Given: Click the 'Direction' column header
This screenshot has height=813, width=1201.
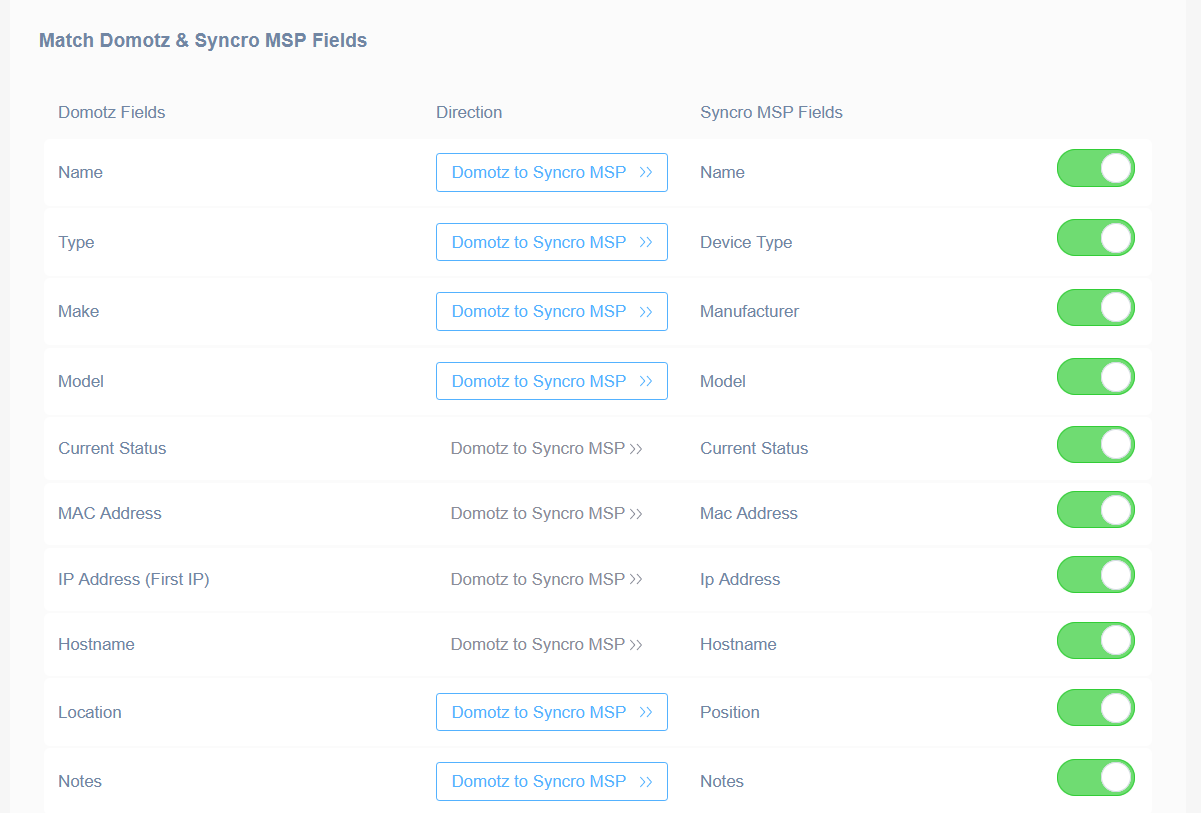Looking at the screenshot, I should 469,112.
